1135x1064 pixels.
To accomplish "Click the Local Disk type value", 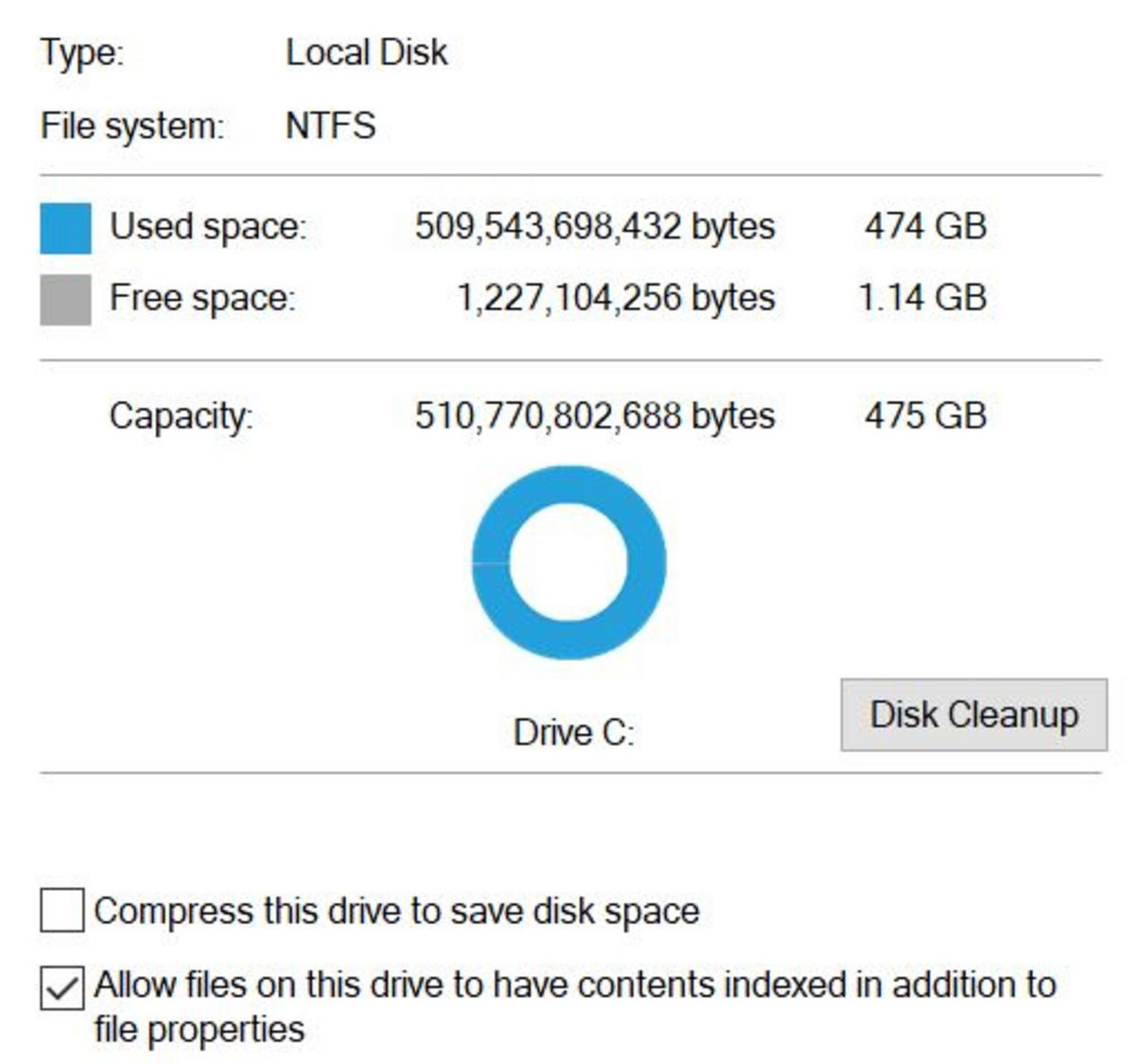I will [x=366, y=53].
